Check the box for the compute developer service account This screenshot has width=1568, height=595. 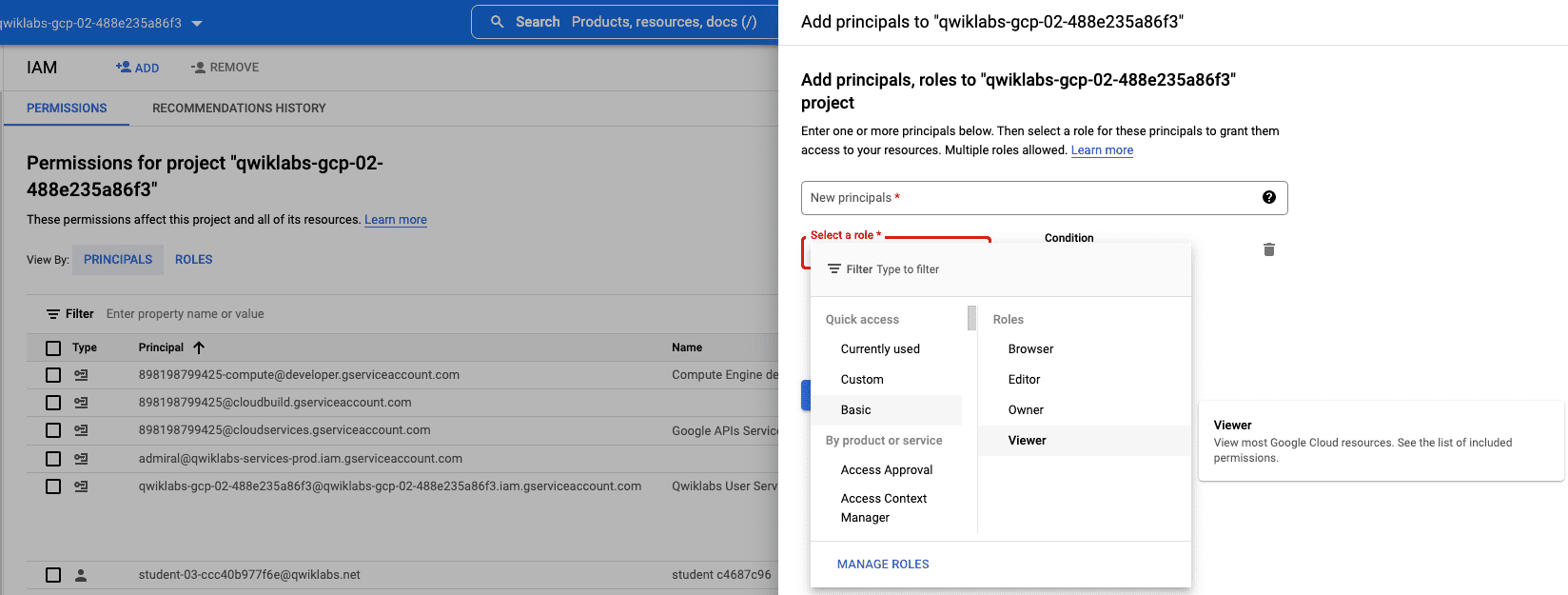pos(53,375)
